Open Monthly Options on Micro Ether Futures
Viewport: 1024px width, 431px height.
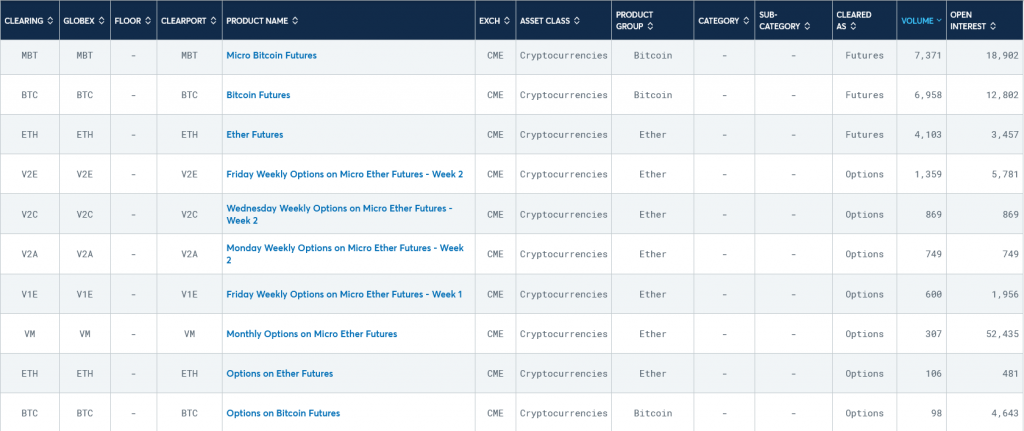point(311,334)
